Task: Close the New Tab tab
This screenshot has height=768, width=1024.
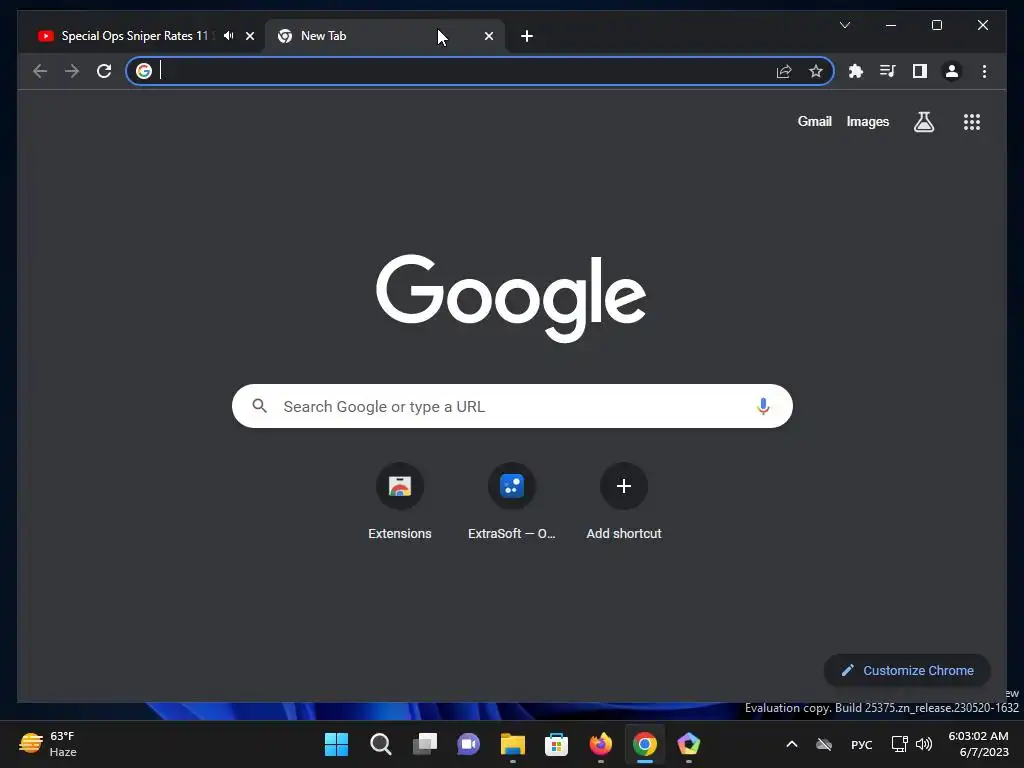Action: click(x=488, y=36)
